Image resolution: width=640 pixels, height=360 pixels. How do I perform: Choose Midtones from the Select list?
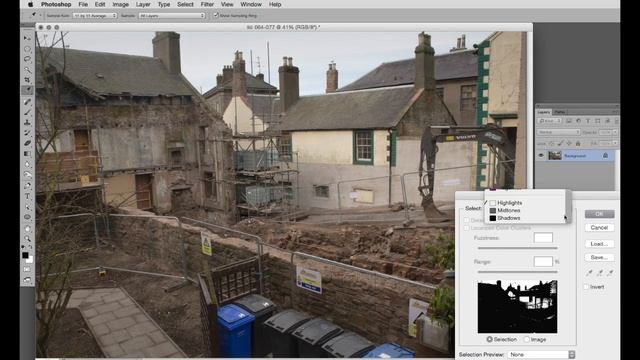point(509,210)
